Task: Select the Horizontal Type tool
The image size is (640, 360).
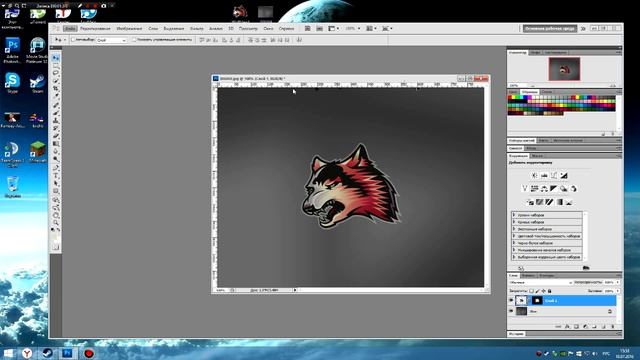Action: [x=56, y=176]
